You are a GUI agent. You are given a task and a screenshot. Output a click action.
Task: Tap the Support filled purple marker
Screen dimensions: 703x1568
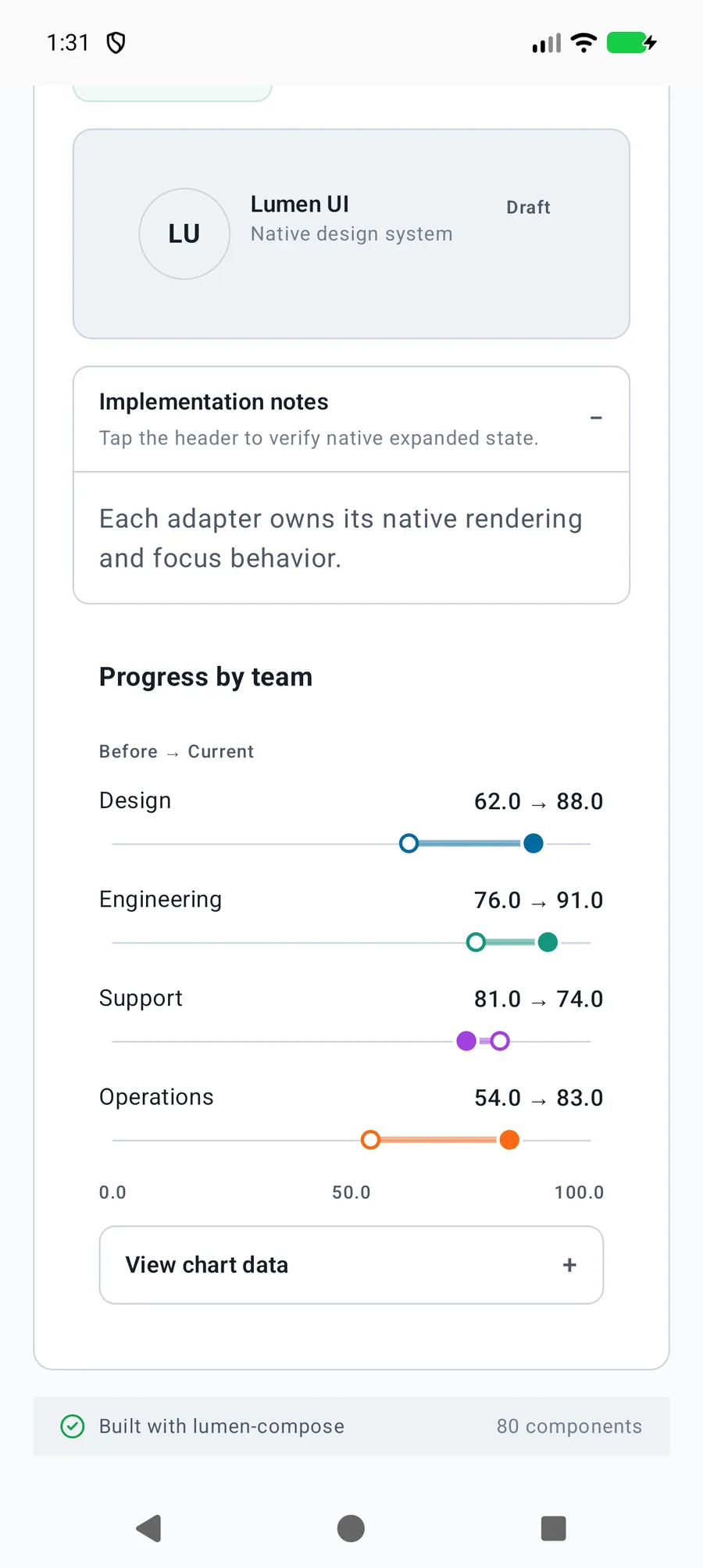466,1041
